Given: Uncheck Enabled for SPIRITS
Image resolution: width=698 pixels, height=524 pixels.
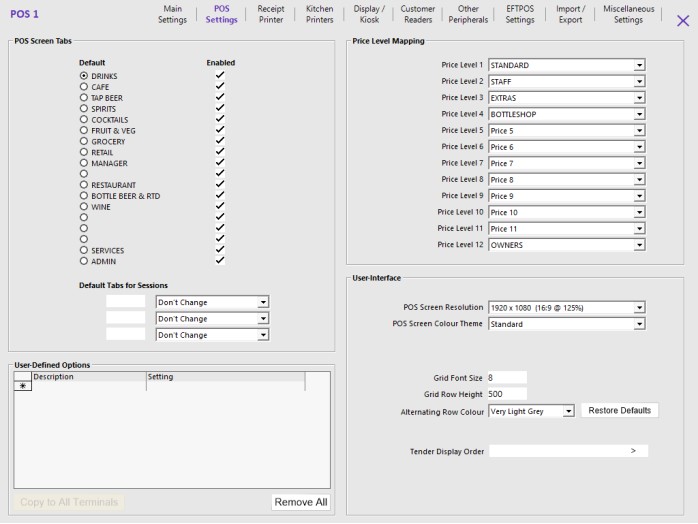Looking at the screenshot, I should tap(220, 108).
